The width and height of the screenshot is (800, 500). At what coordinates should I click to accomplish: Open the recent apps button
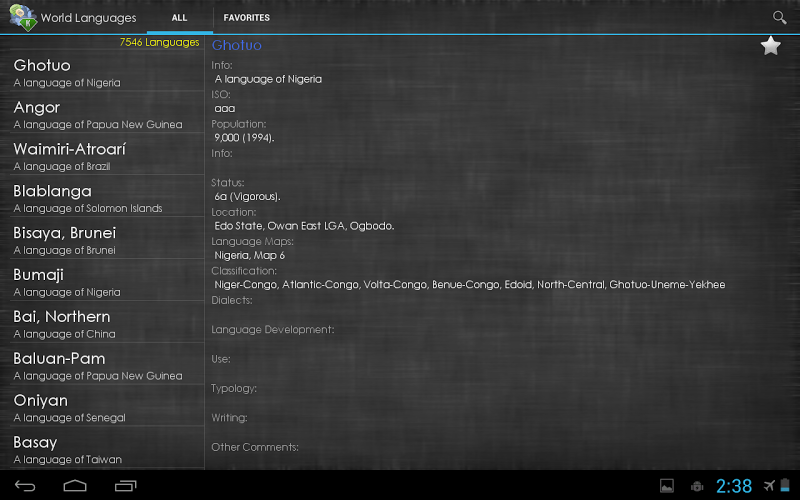126,486
